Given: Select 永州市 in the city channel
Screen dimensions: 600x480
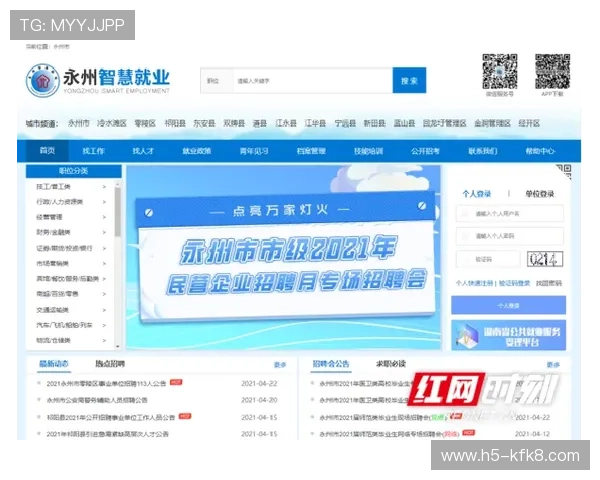Looking at the screenshot, I should click(x=79, y=123).
